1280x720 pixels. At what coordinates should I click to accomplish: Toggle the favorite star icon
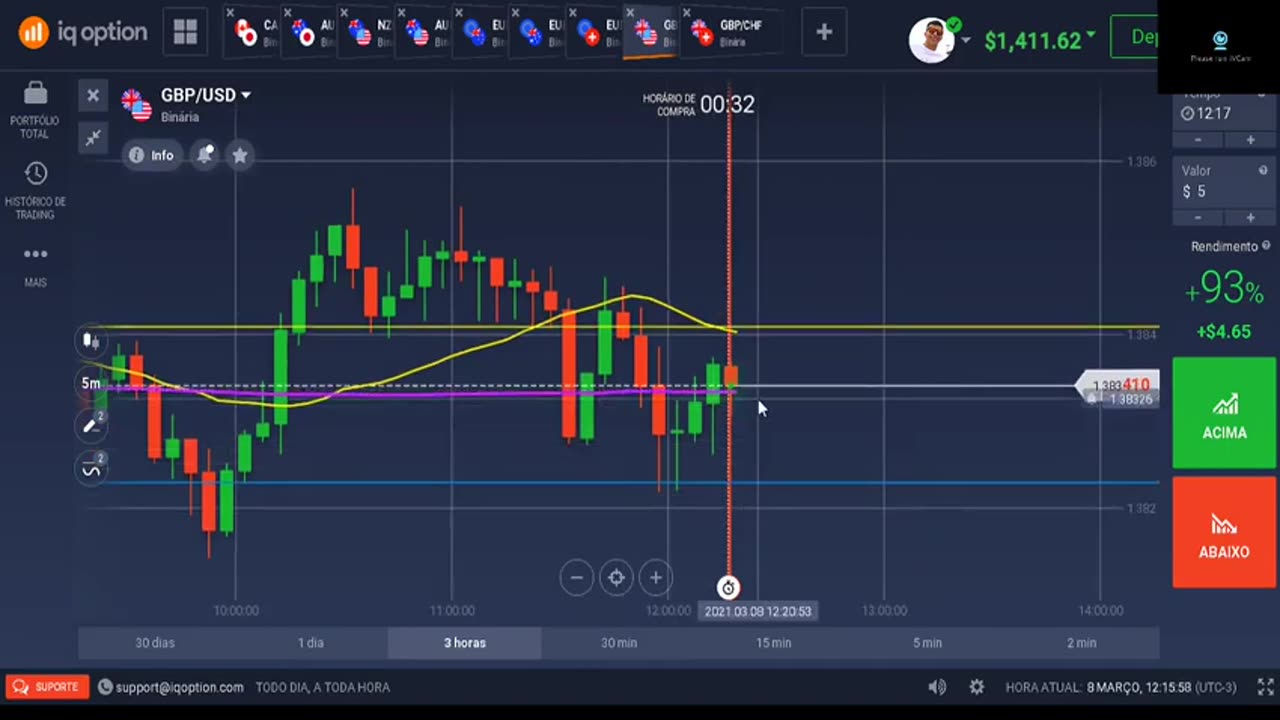pyautogui.click(x=240, y=155)
